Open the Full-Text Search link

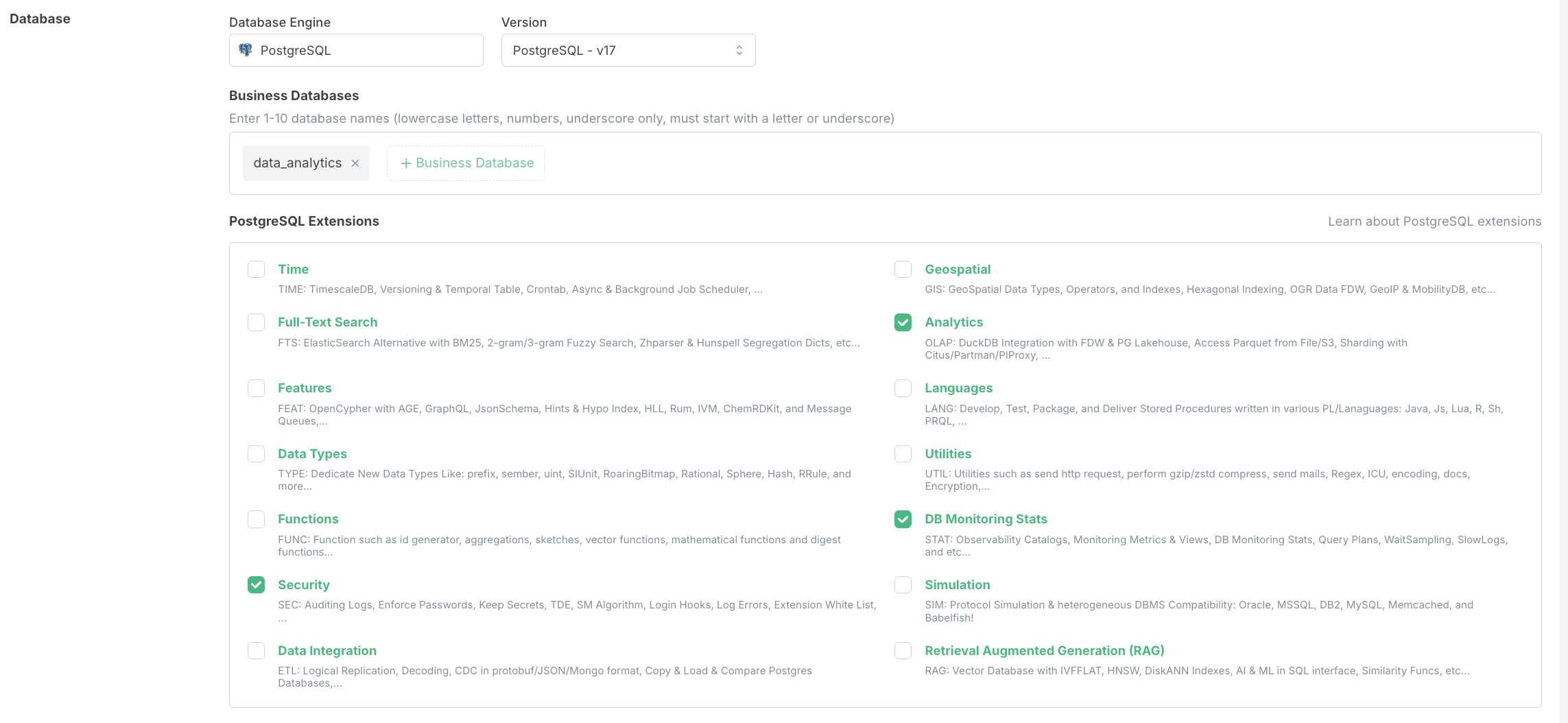click(x=328, y=322)
